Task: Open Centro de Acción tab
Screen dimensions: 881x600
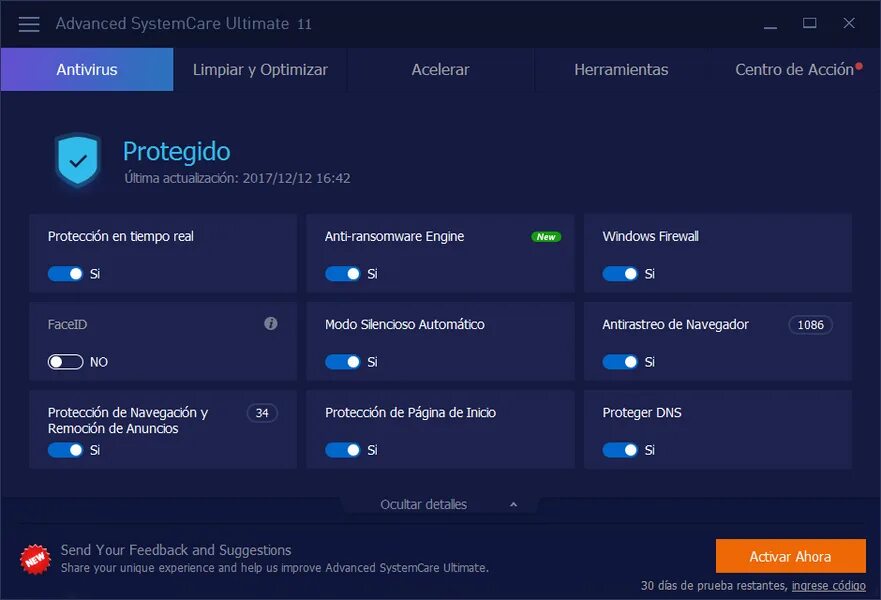Action: coord(794,70)
